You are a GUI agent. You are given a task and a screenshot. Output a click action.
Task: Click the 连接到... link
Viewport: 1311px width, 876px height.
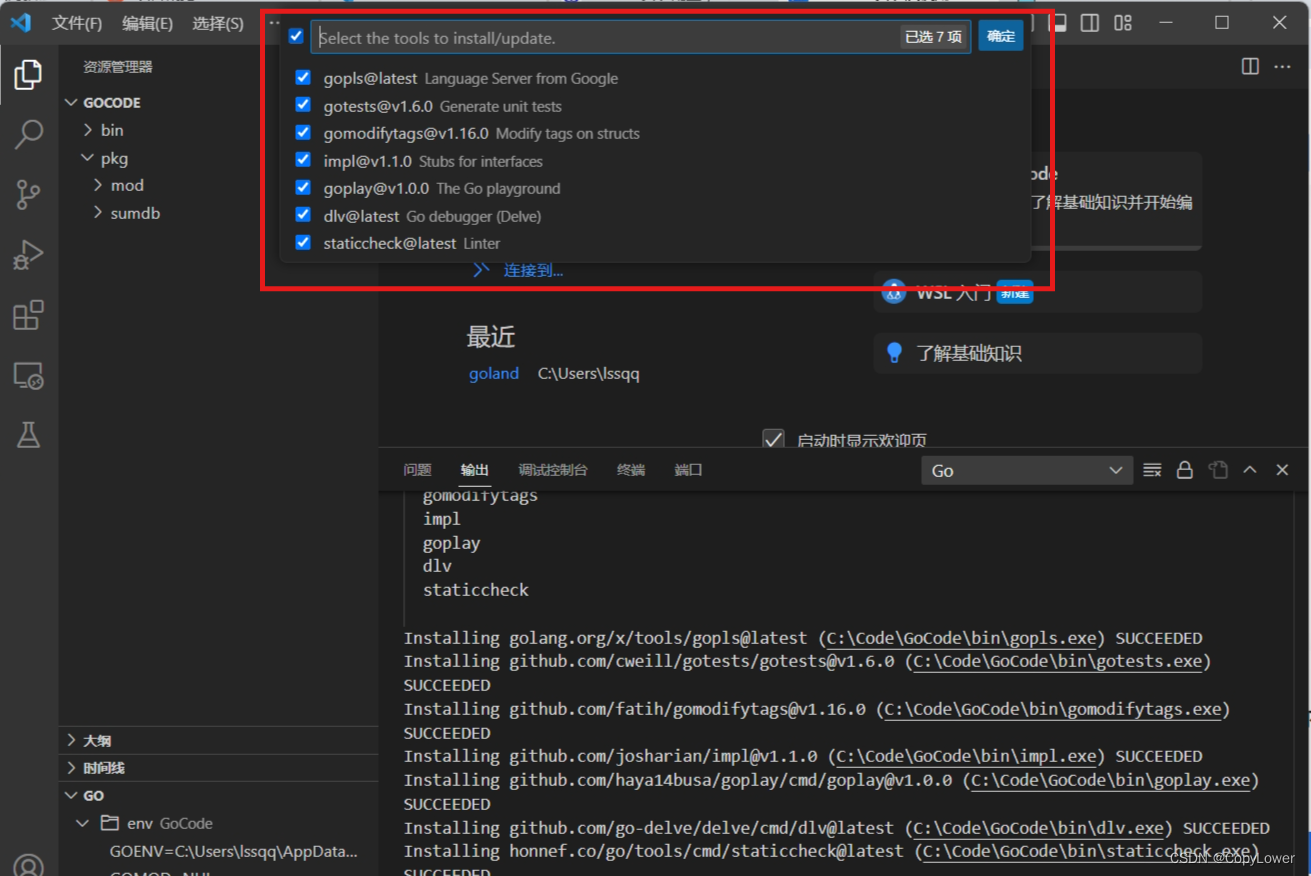tap(533, 270)
